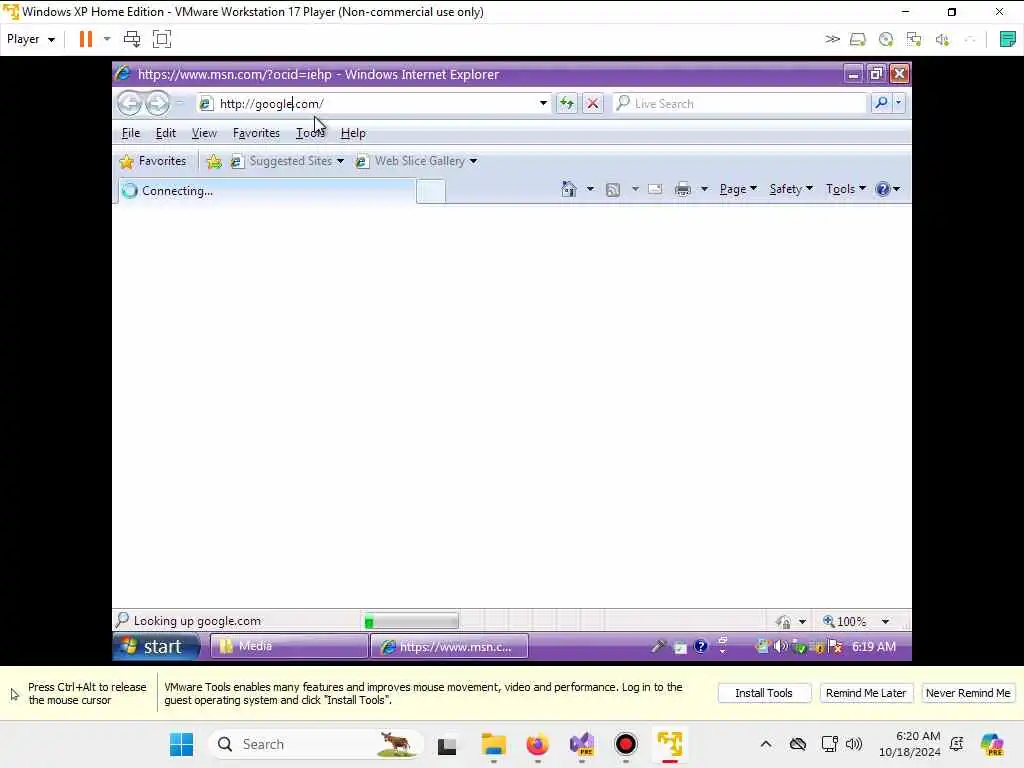Click into the address bar showing http://google.com/
Viewport: 1024px width, 768px height.
(x=376, y=103)
